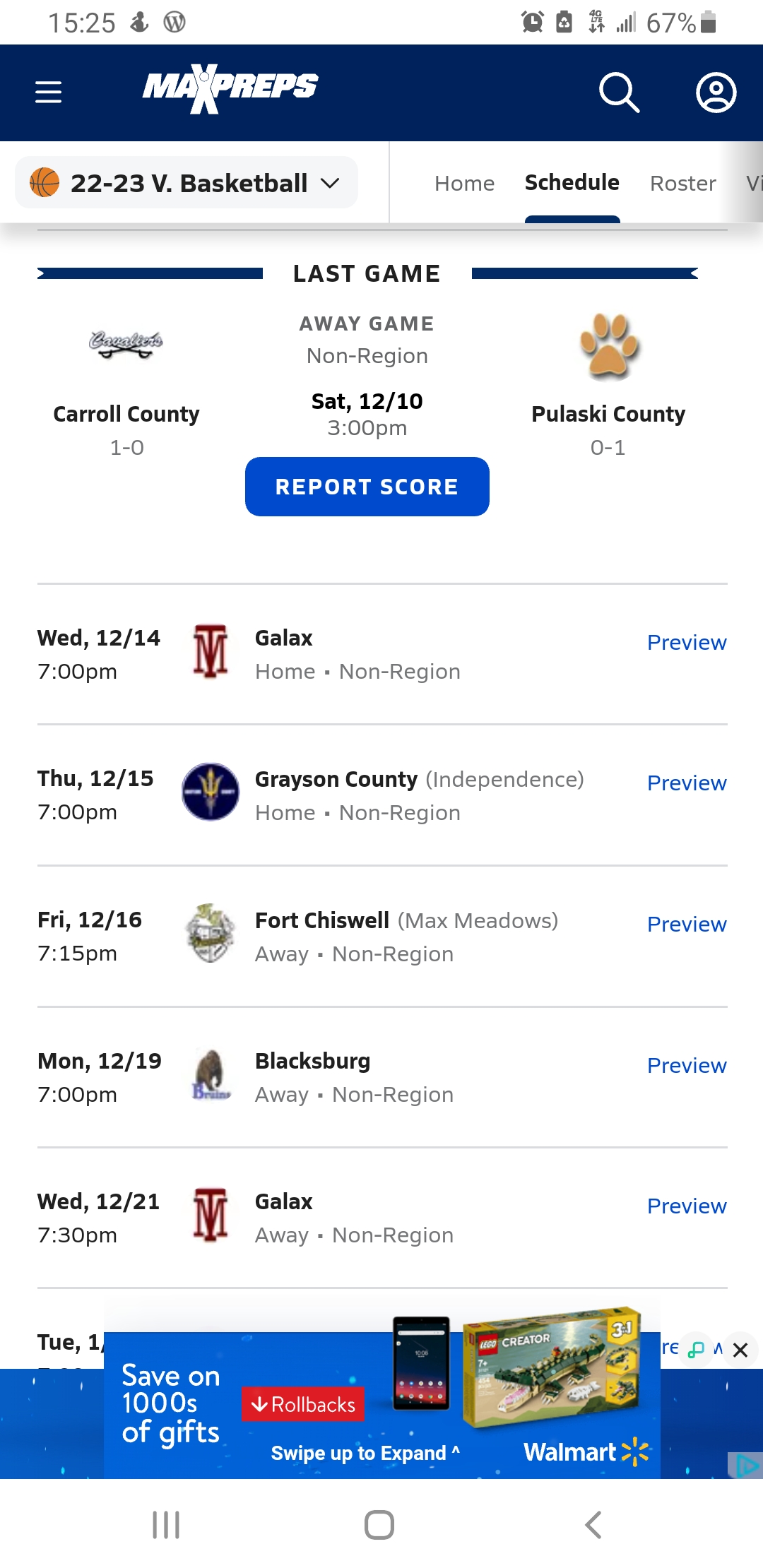
Task: Open Preview for Wed 12/14 Galax game
Action: point(687,643)
